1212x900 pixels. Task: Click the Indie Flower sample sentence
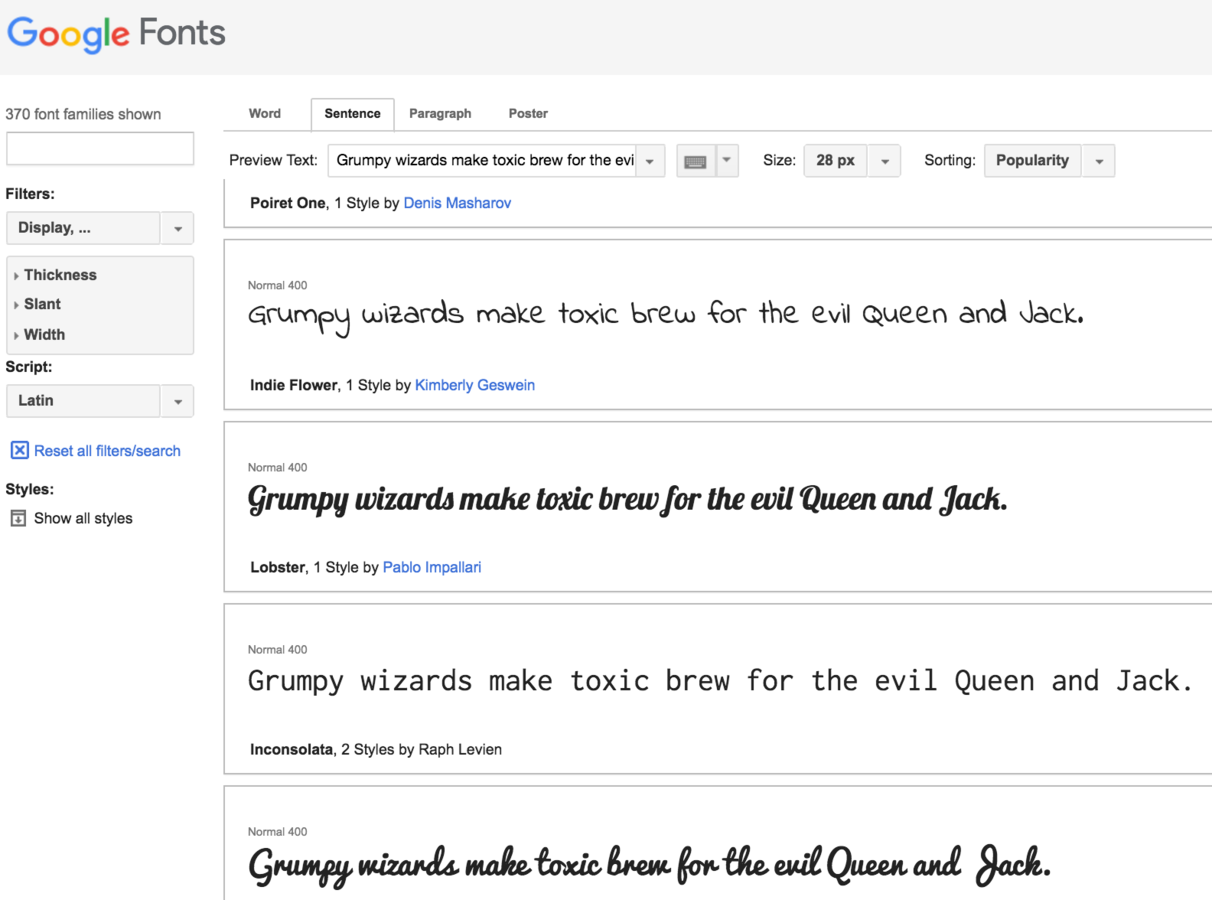coord(666,317)
